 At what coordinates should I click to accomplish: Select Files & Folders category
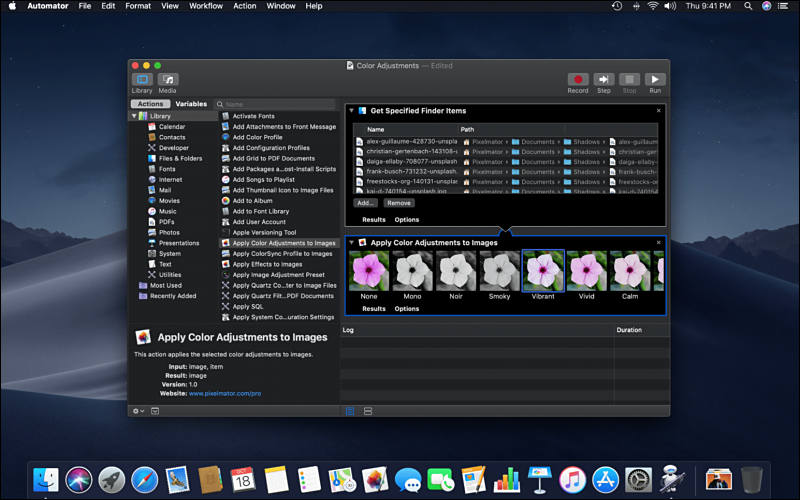[180, 159]
